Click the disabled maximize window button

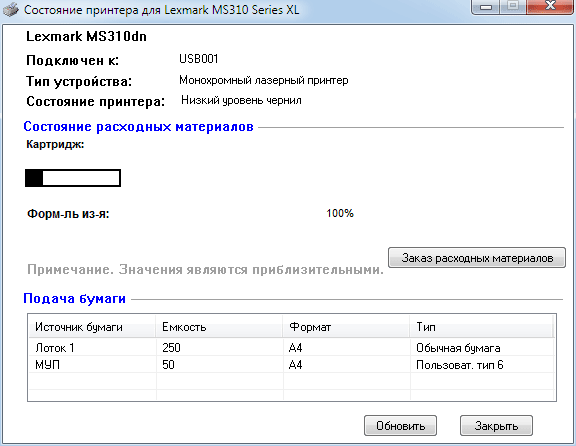514,6
